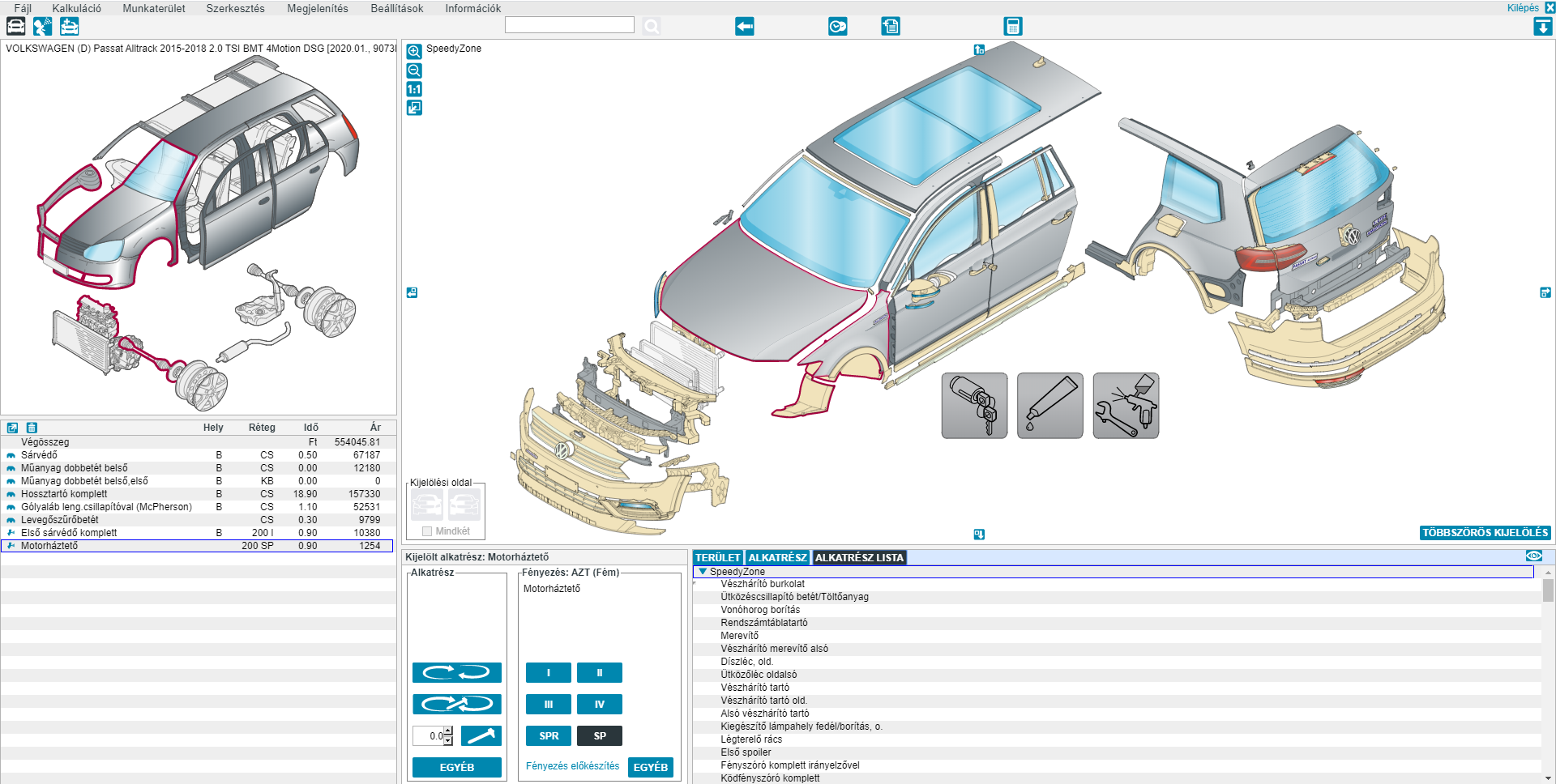This screenshot has height=784, width=1556.
Task: Open the lock and keys parts tile
Action: [974, 406]
